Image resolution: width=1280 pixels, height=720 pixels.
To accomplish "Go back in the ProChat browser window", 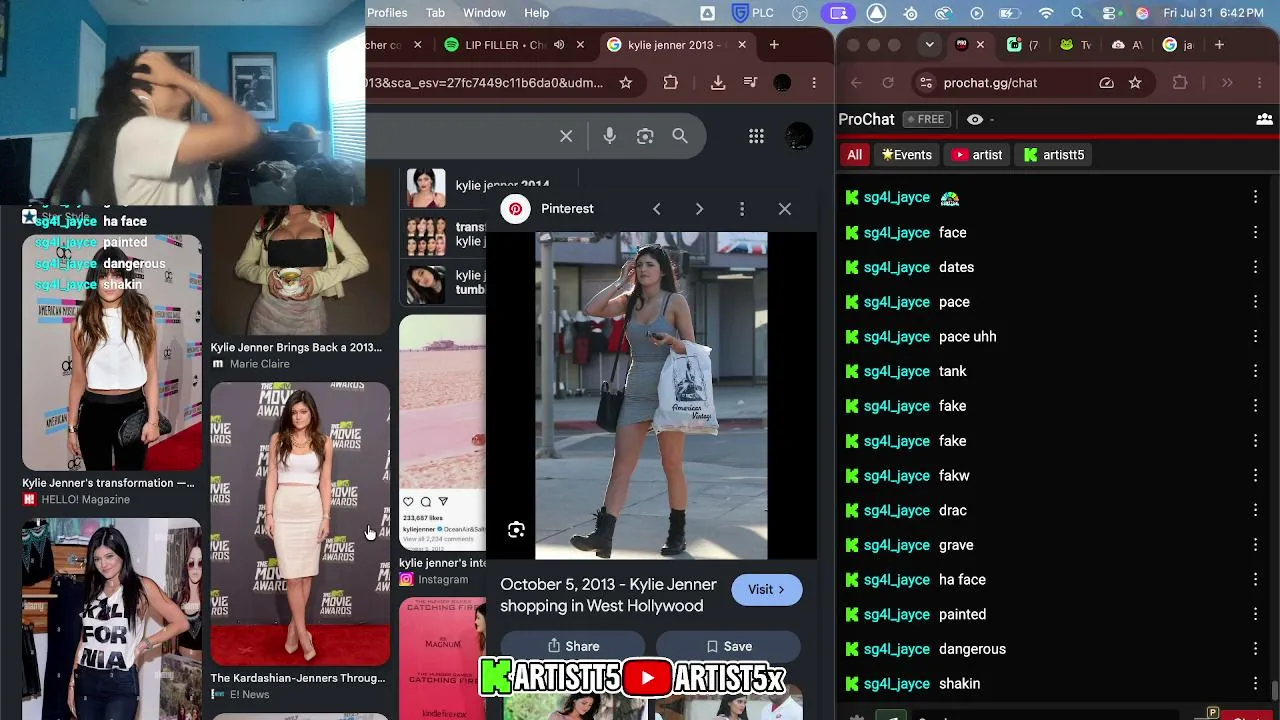I will click(855, 83).
